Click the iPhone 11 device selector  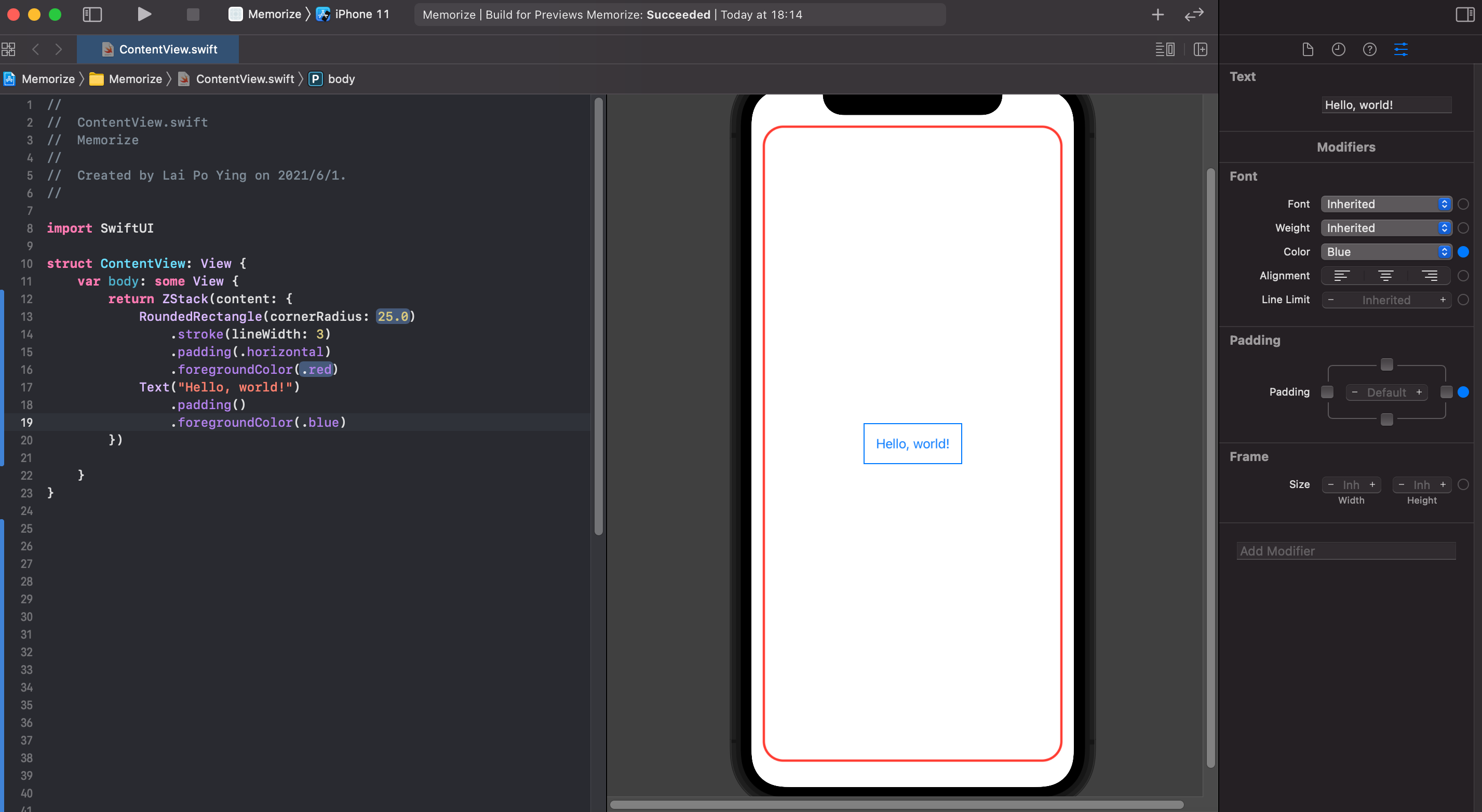point(361,15)
